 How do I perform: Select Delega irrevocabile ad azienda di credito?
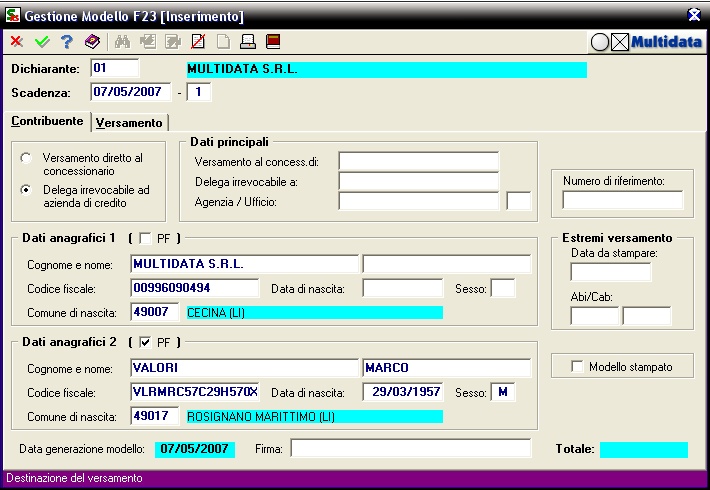point(26,190)
